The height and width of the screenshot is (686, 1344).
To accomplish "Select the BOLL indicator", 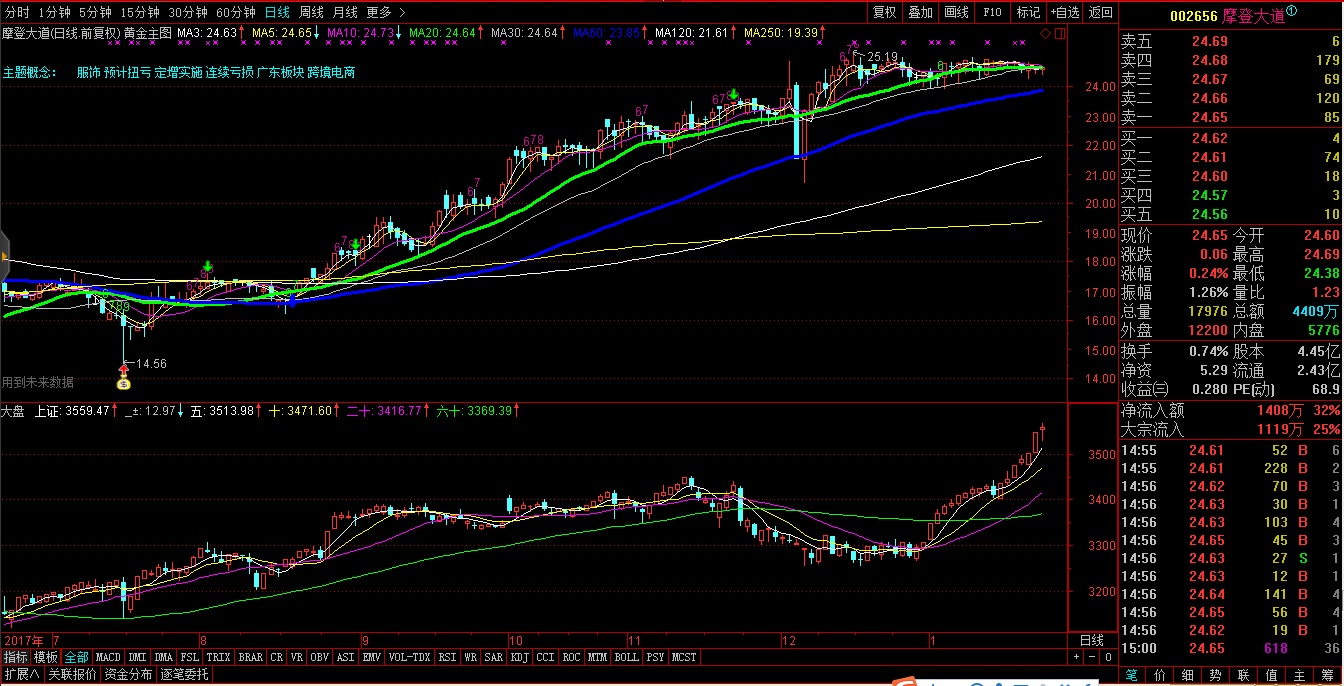I will tap(627, 657).
